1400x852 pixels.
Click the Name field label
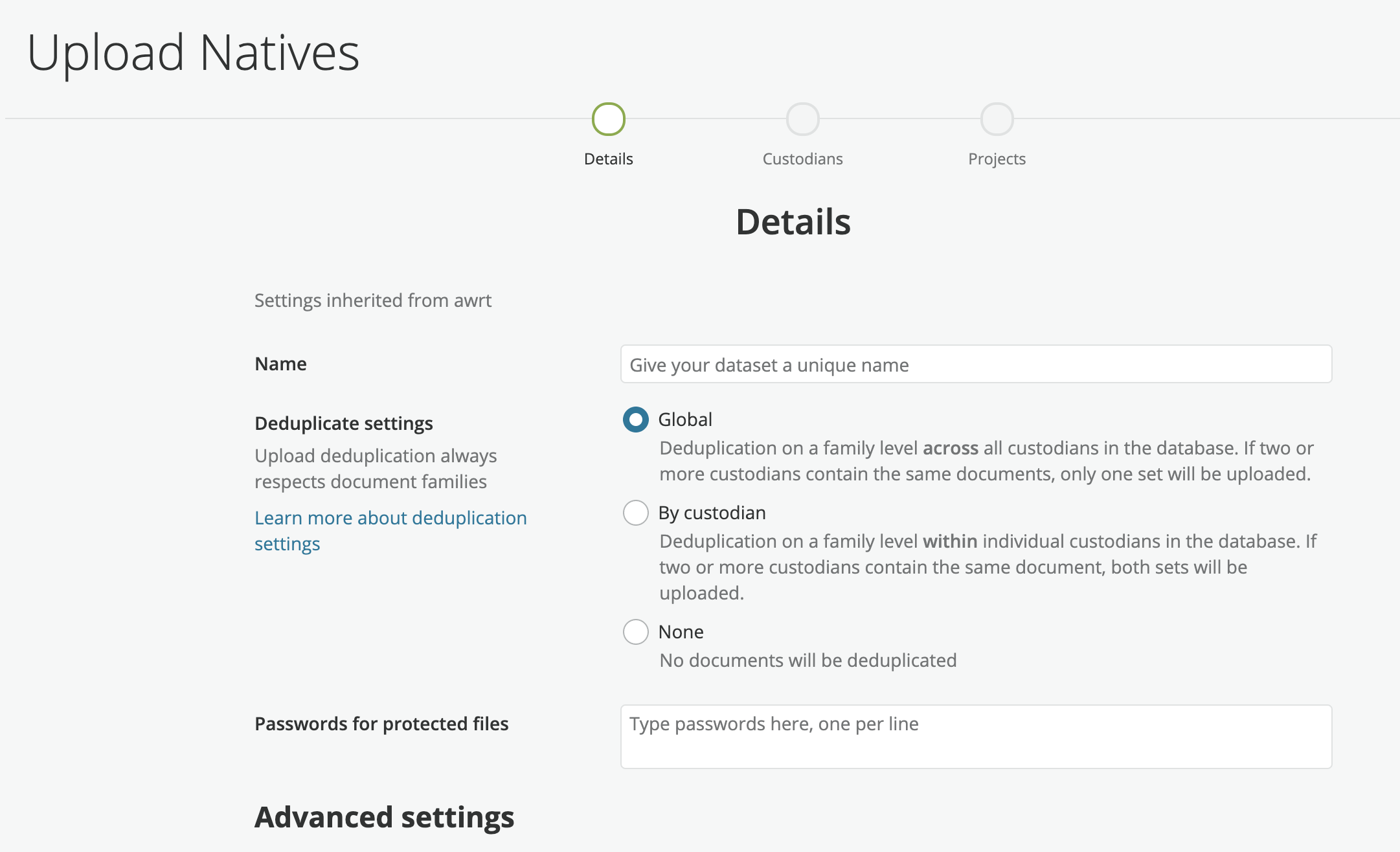click(x=280, y=364)
